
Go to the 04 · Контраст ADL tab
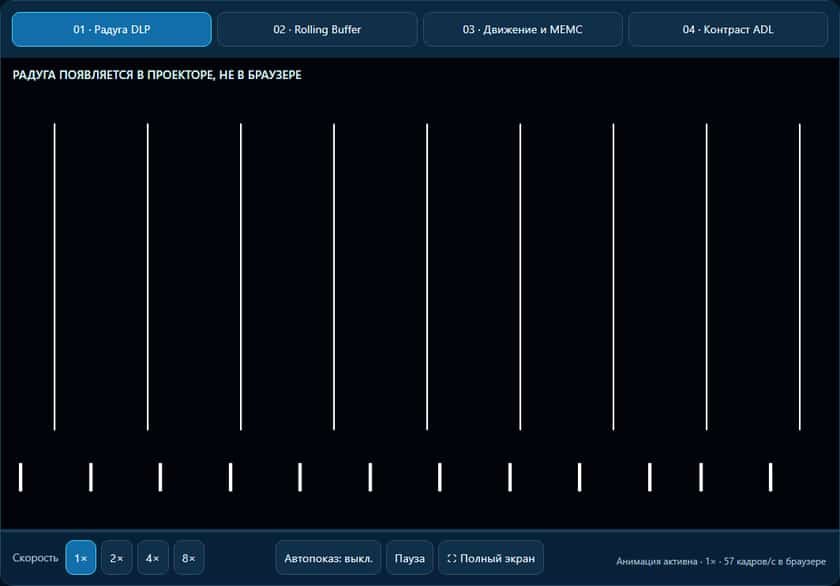point(728,29)
